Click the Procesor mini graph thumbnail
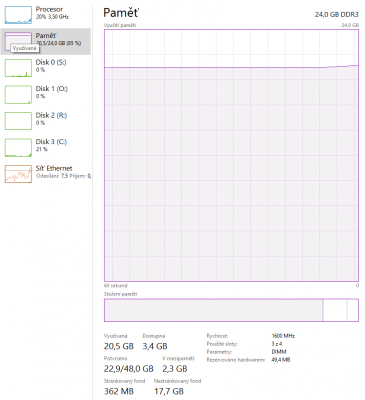365x400 pixels. pos(18,15)
